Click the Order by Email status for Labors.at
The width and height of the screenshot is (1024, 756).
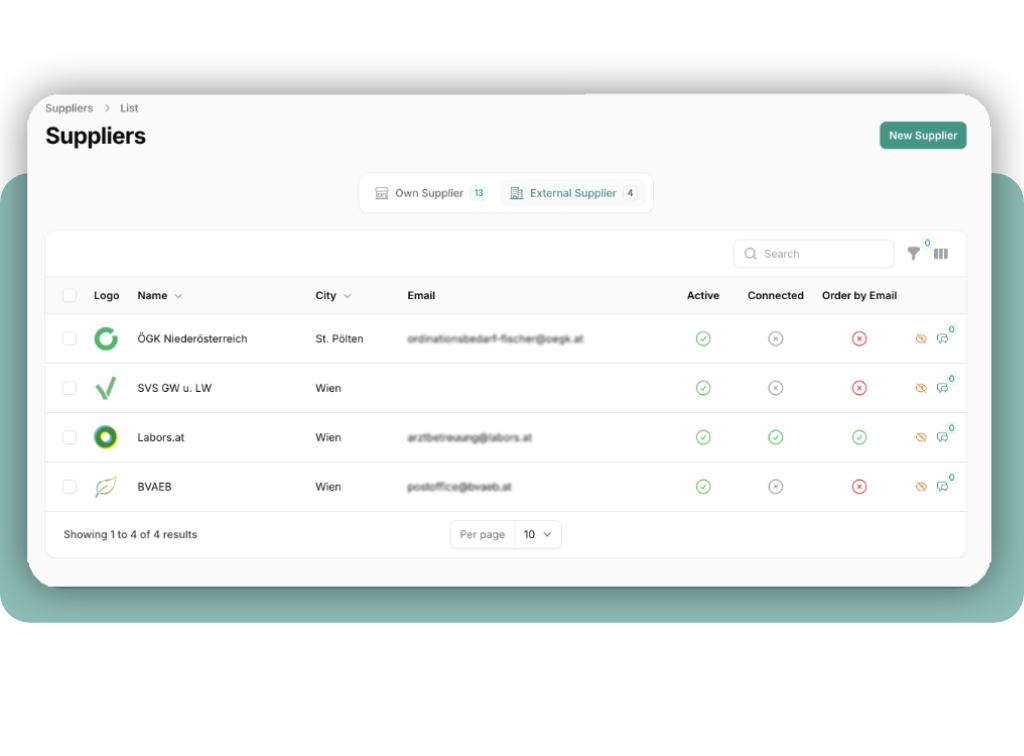pyautogui.click(x=859, y=437)
